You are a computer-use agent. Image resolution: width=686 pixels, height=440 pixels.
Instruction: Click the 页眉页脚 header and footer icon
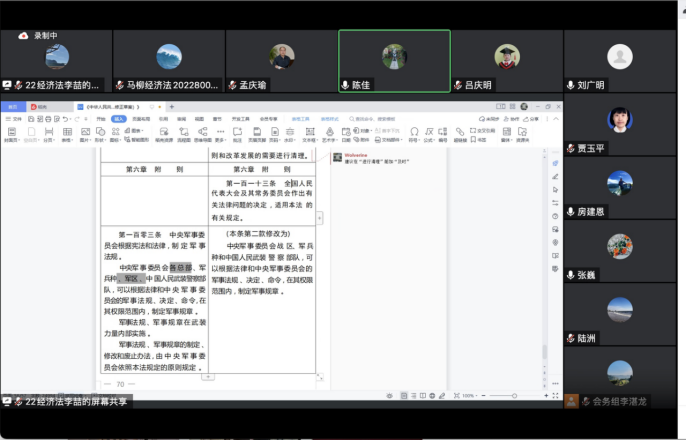point(258,132)
